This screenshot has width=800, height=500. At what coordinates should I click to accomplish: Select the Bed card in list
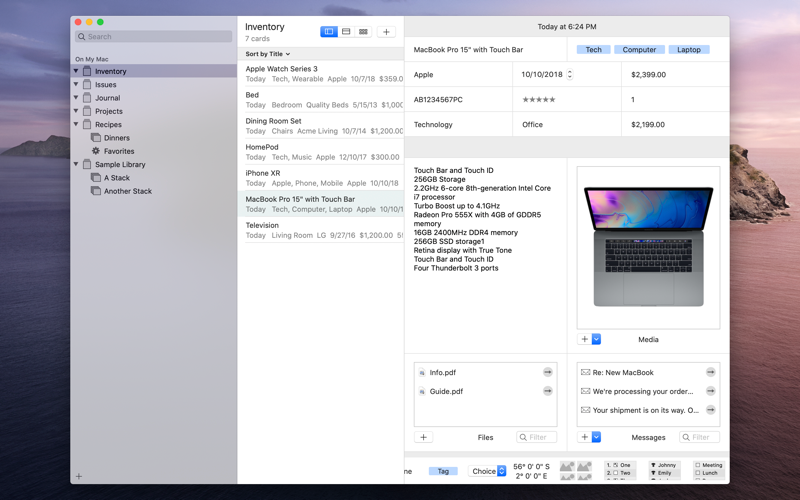tap(320, 99)
